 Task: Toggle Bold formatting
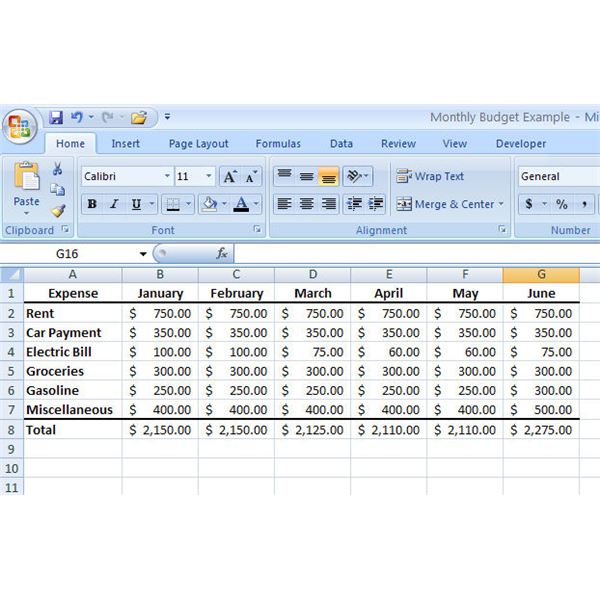tap(92, 204)
